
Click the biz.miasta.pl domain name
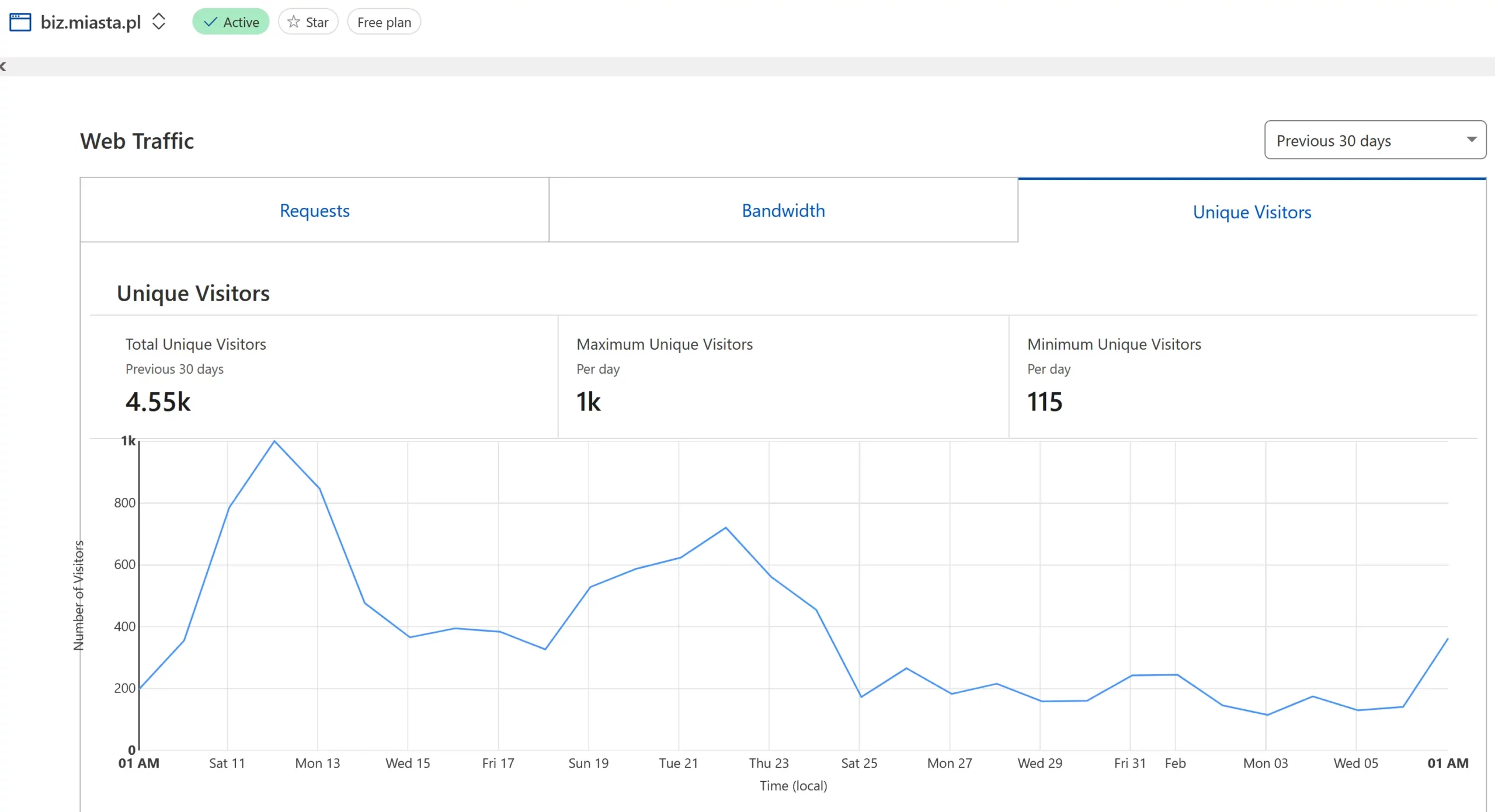click(x=91, y=22)
